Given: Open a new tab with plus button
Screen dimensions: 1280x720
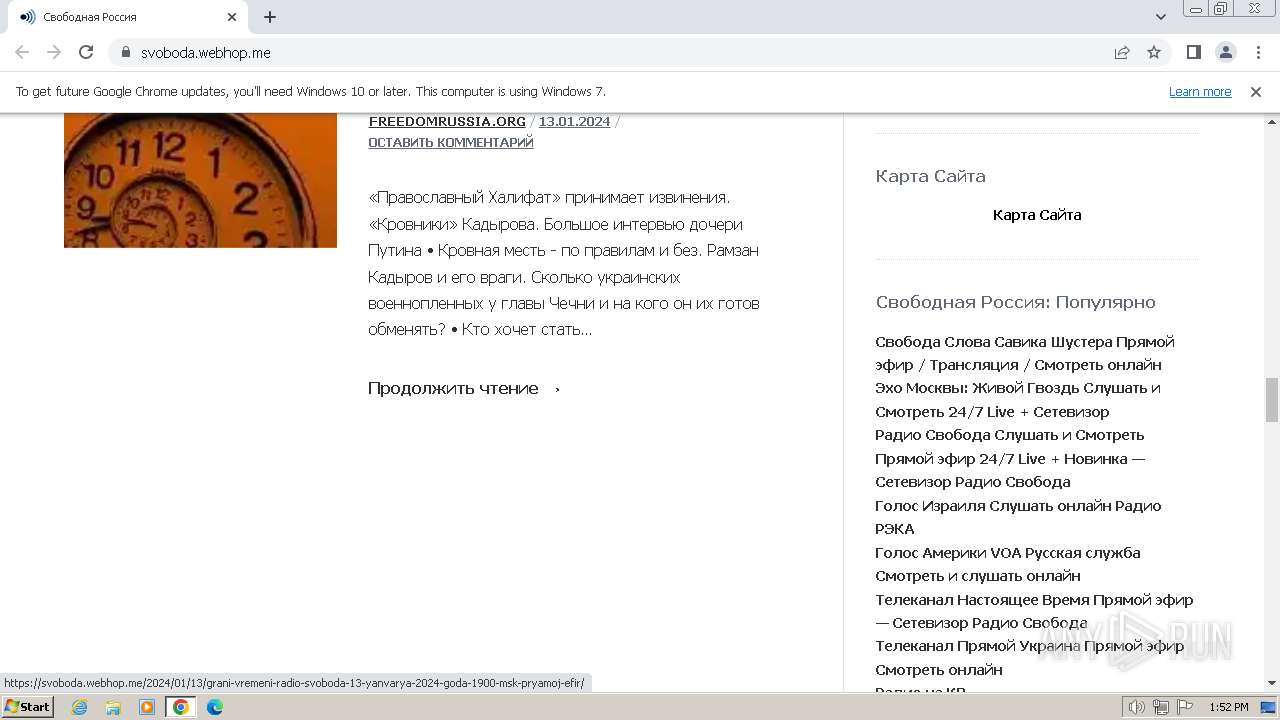Looking at the screenshot, I should click(x=270, y=17).
